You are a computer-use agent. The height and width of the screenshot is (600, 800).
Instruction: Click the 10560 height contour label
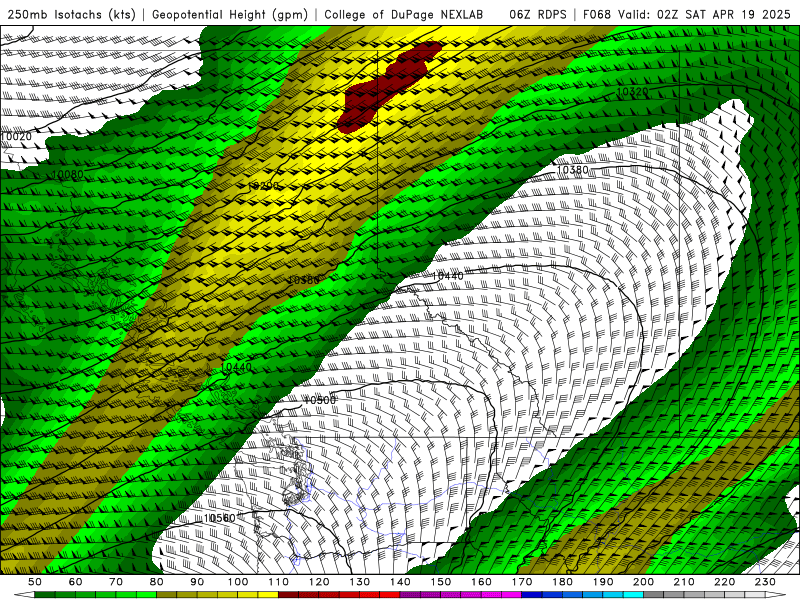(220, 518)
